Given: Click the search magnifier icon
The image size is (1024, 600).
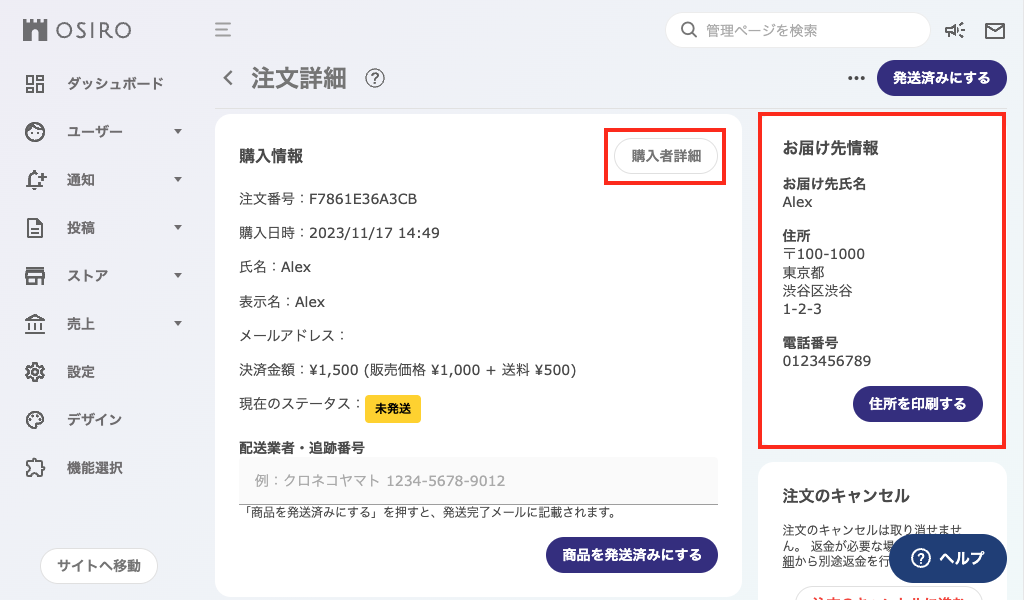Looking at the screenshot, I should [x=688, y=30].
